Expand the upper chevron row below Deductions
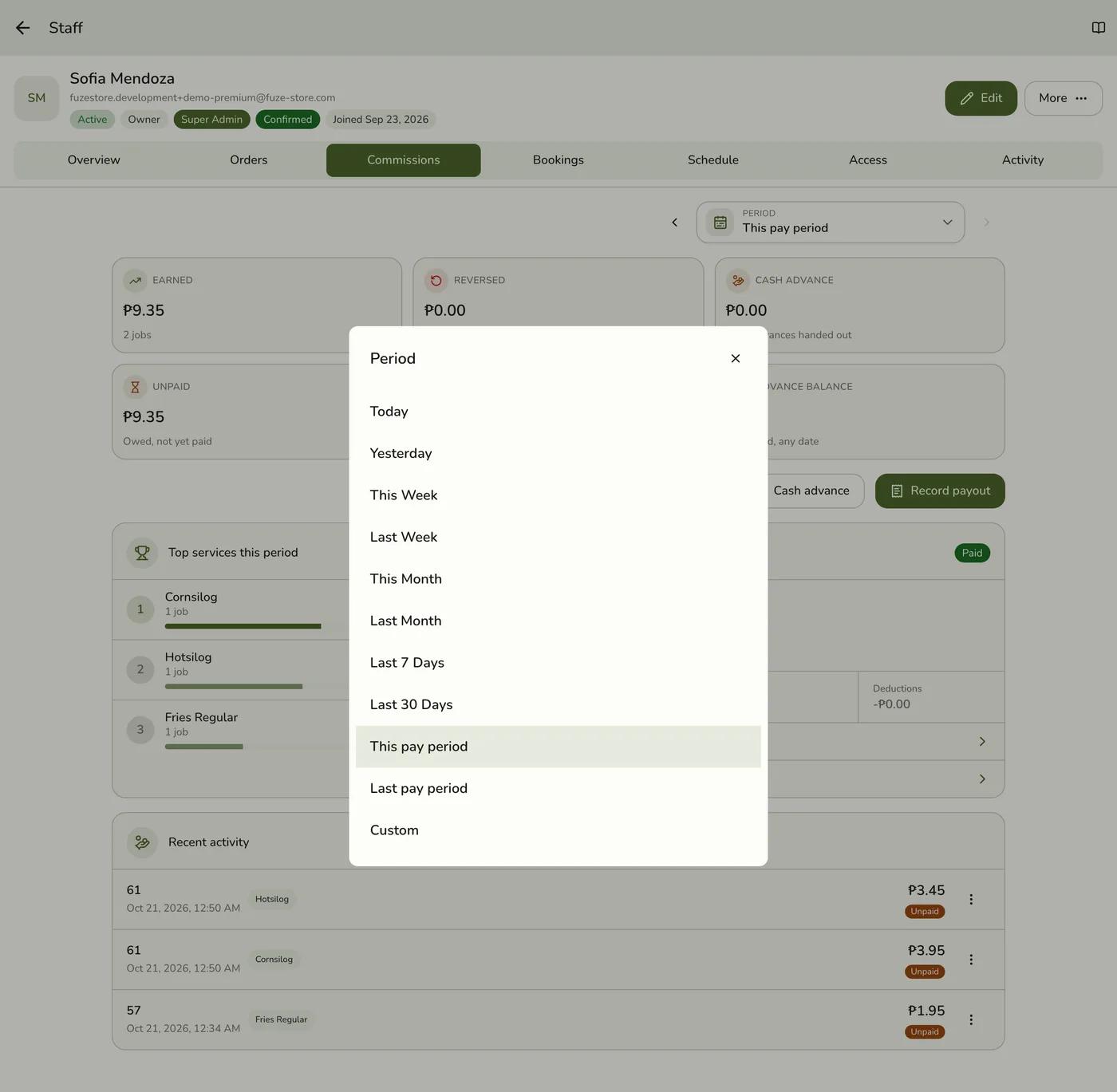This screenshot has height=1092, width=1117. point(982,742)
